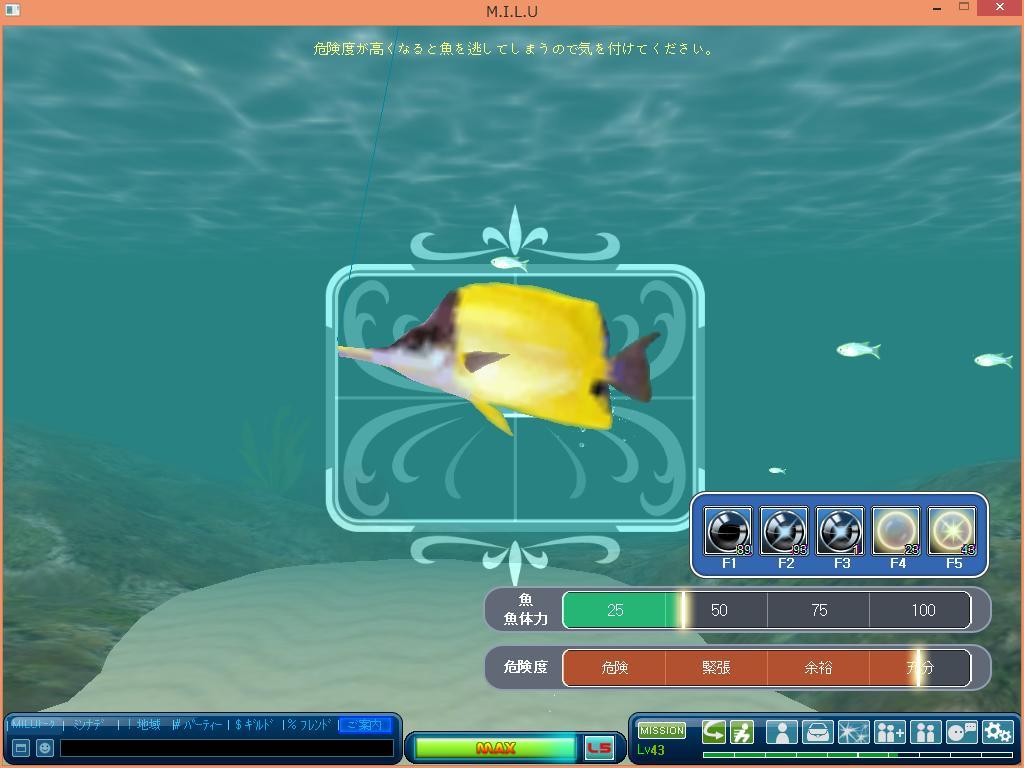The height and width of the screenshot is (768, 1024).
Task: Click into the chat input field
Action: (x=227, y=748)
